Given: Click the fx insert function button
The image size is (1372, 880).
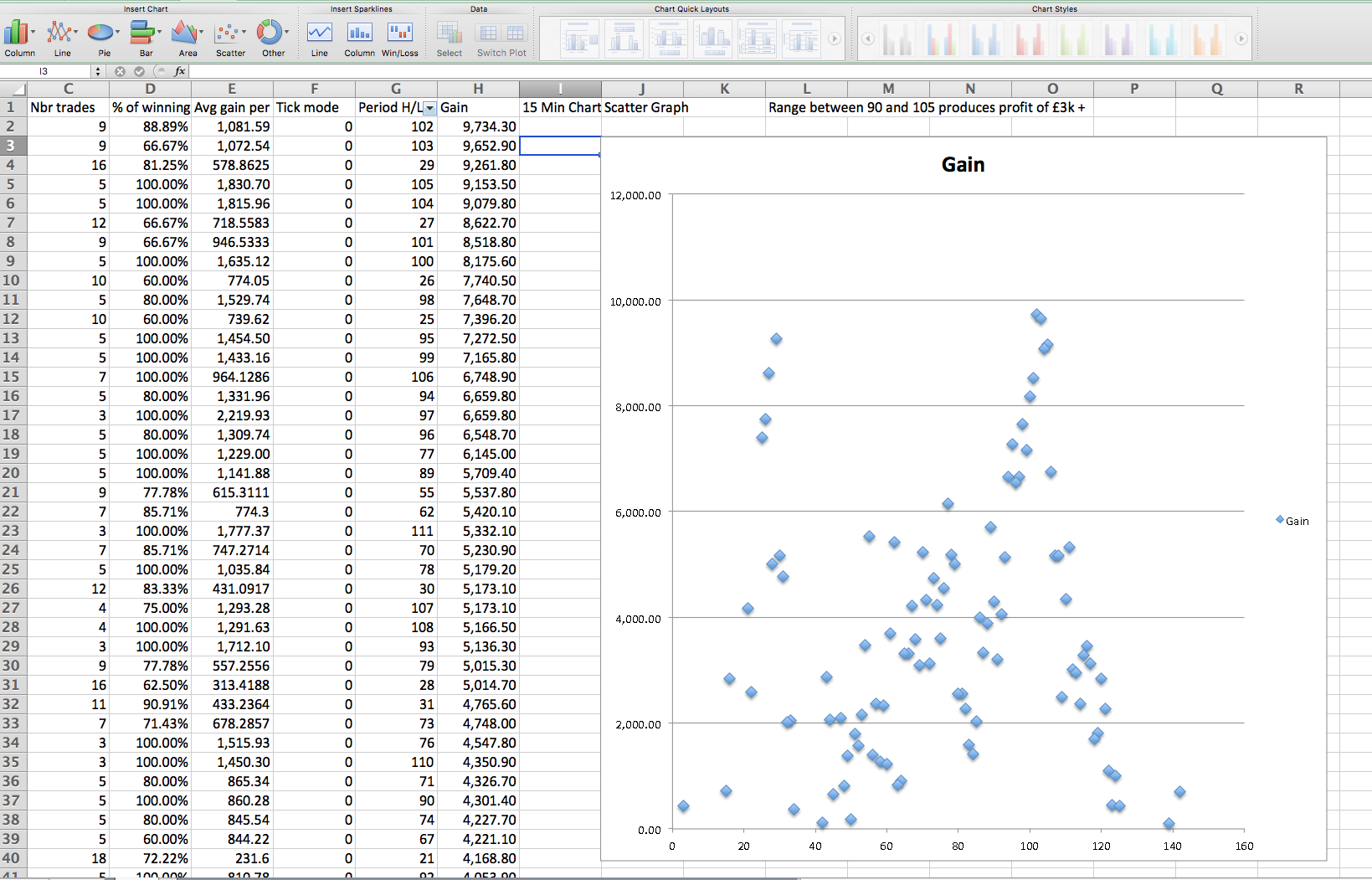Looking at the screenshot, I should (179, 72).
